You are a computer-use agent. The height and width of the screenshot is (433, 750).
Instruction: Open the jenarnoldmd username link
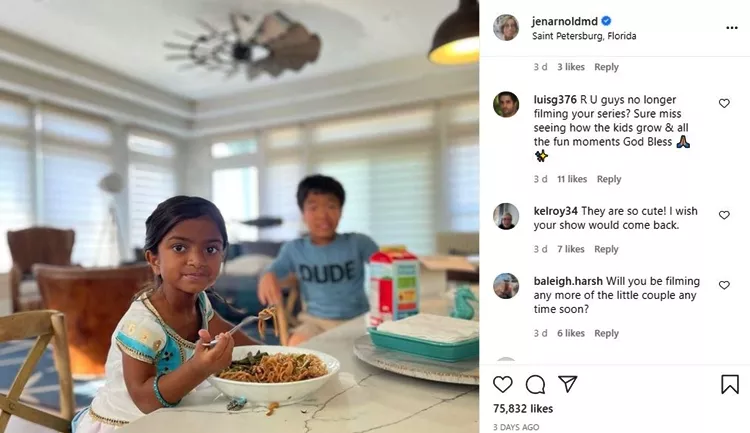[564, 22]
